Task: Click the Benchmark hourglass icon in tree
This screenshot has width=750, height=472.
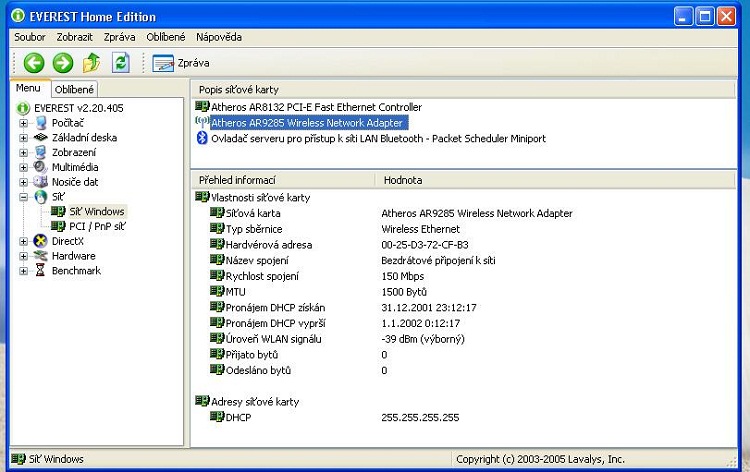Action: [x=41, y=271]
